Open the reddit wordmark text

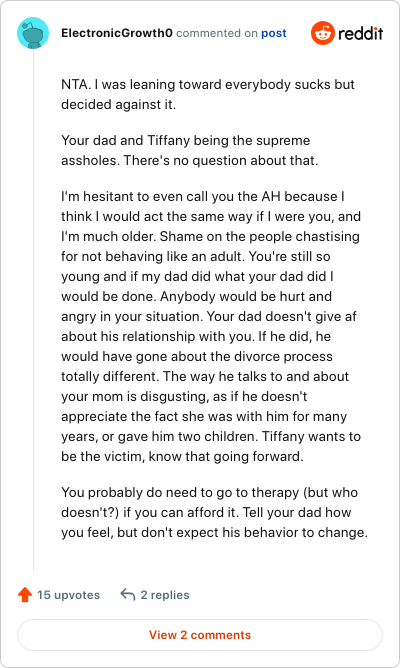click(360, 33)
